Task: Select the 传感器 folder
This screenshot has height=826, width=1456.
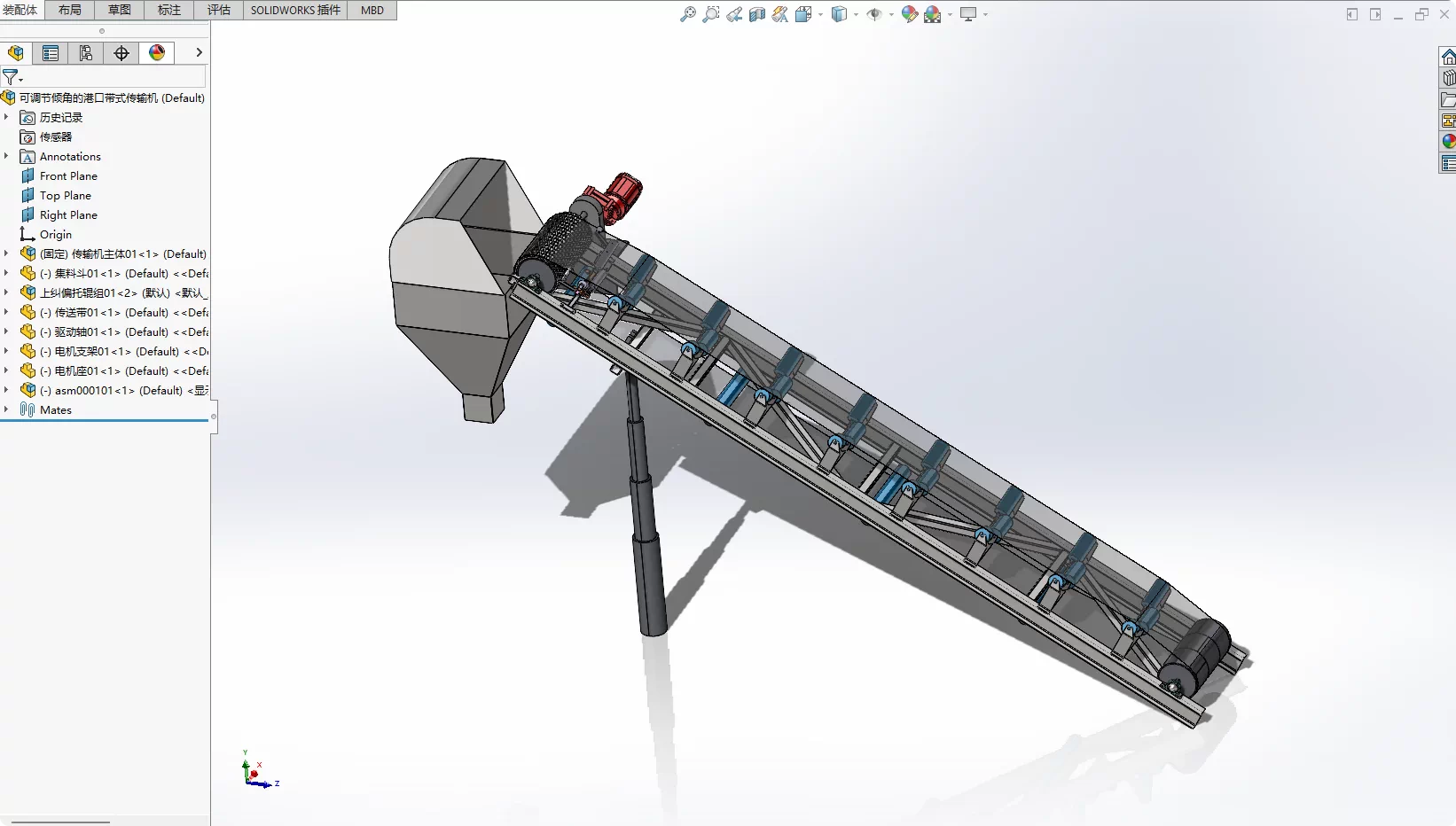Action: (56, 137)
